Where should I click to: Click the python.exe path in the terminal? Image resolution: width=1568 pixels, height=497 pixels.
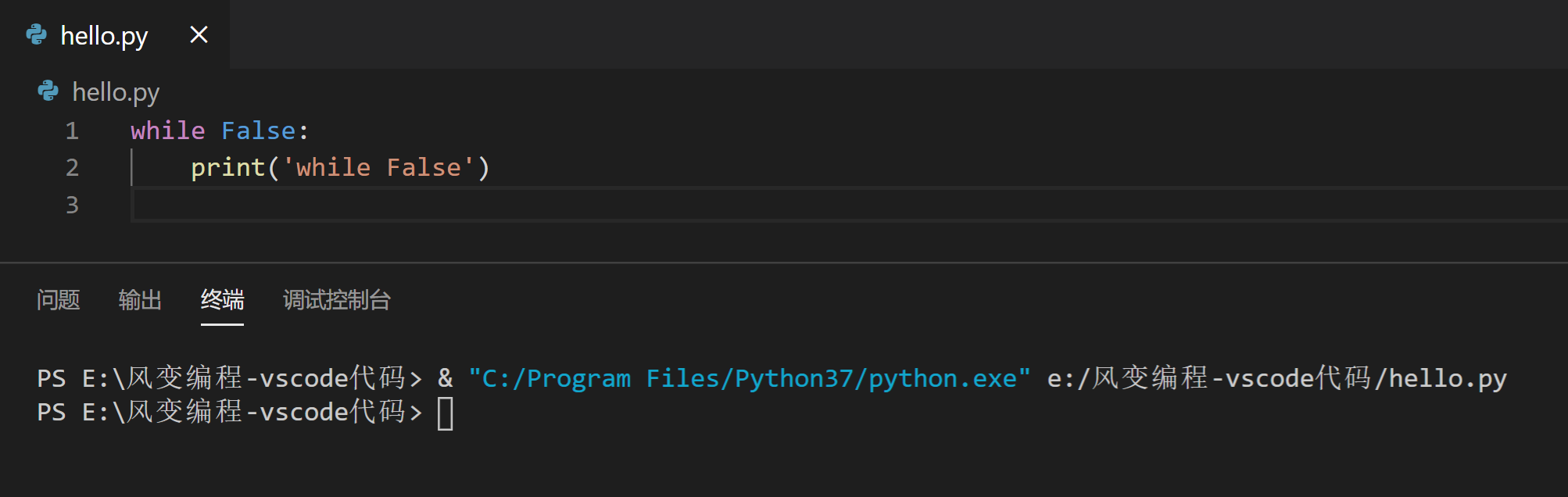[749, 379]
